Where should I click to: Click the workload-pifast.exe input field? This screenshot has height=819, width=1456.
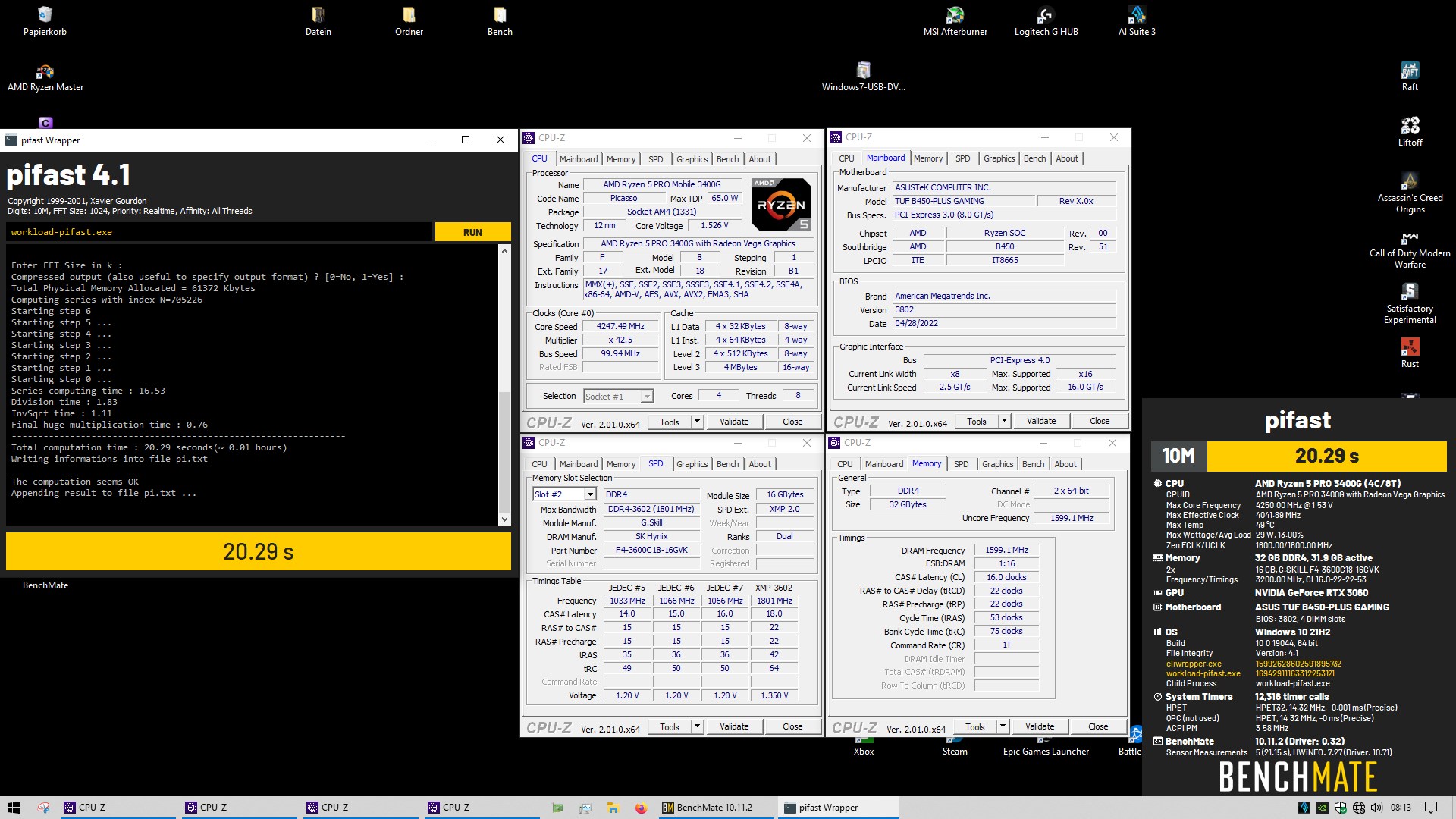click(219, 232)
